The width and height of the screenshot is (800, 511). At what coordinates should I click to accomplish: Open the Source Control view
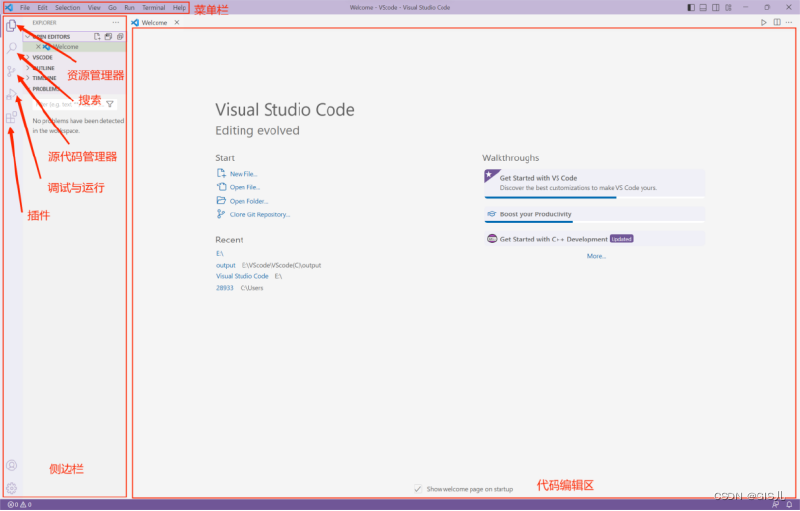point(11,71)
